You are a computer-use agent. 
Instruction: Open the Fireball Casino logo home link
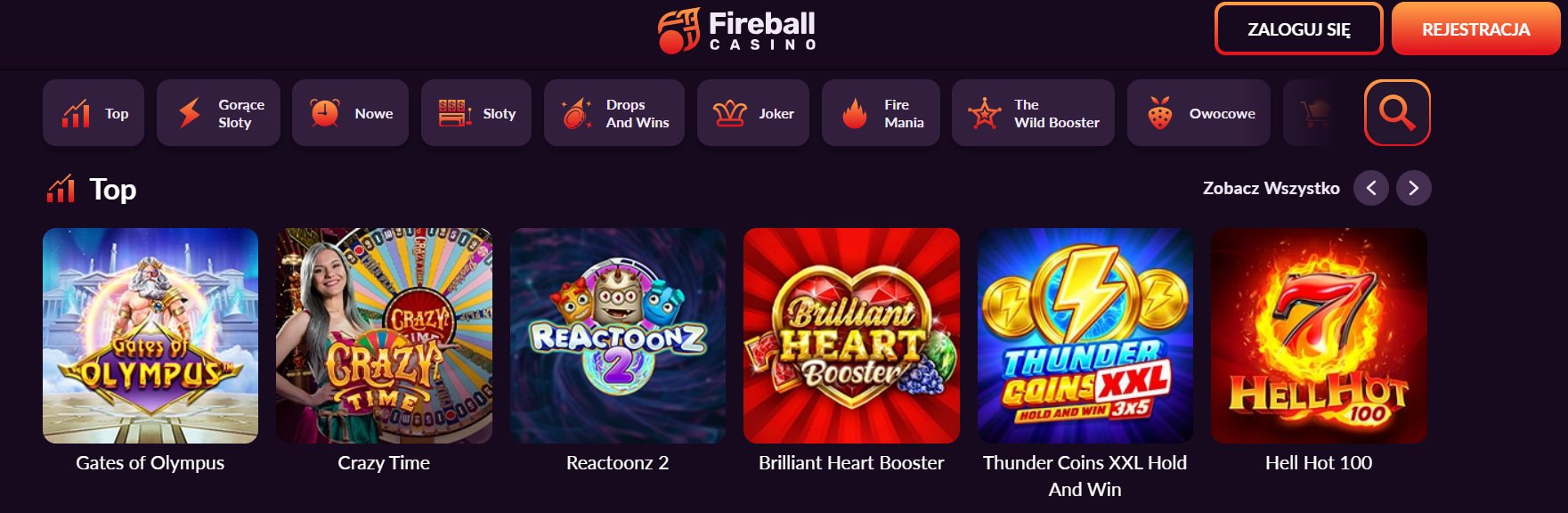[737, 30]
